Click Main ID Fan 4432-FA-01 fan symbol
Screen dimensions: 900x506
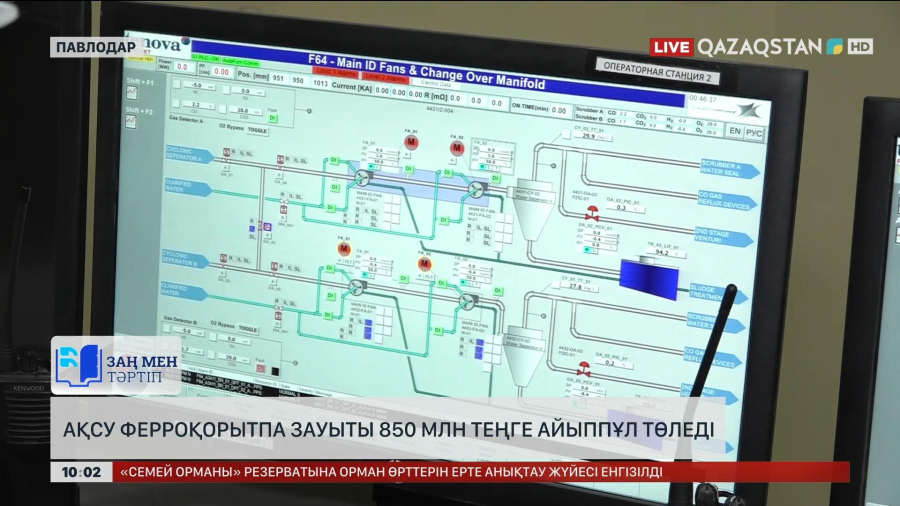(x=357, y=286)
